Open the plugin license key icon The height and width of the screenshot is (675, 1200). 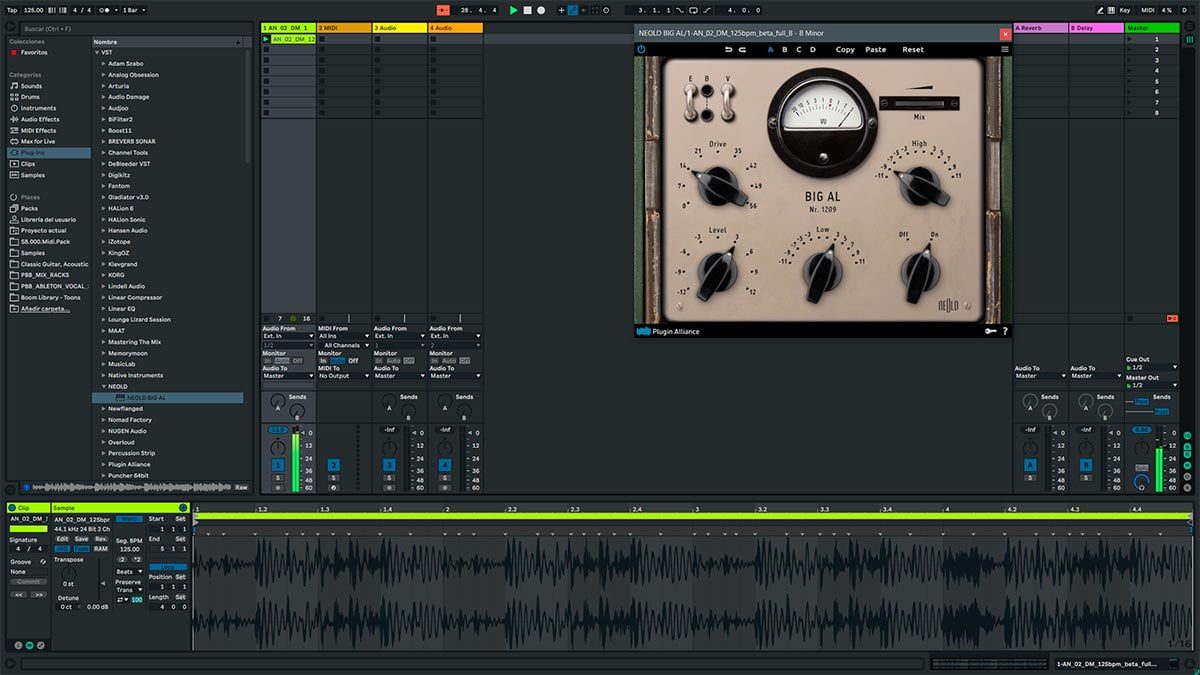(991, 331)
